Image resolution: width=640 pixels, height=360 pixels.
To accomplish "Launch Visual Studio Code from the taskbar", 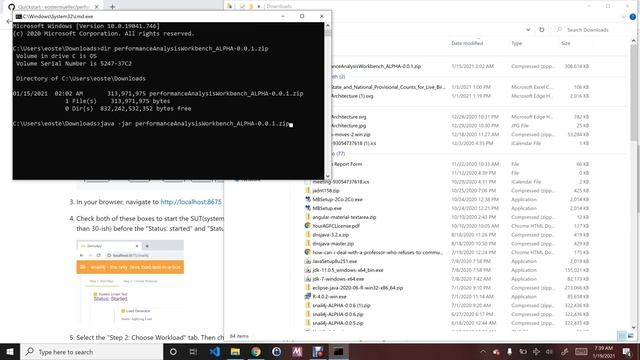I will pos(215,351).
